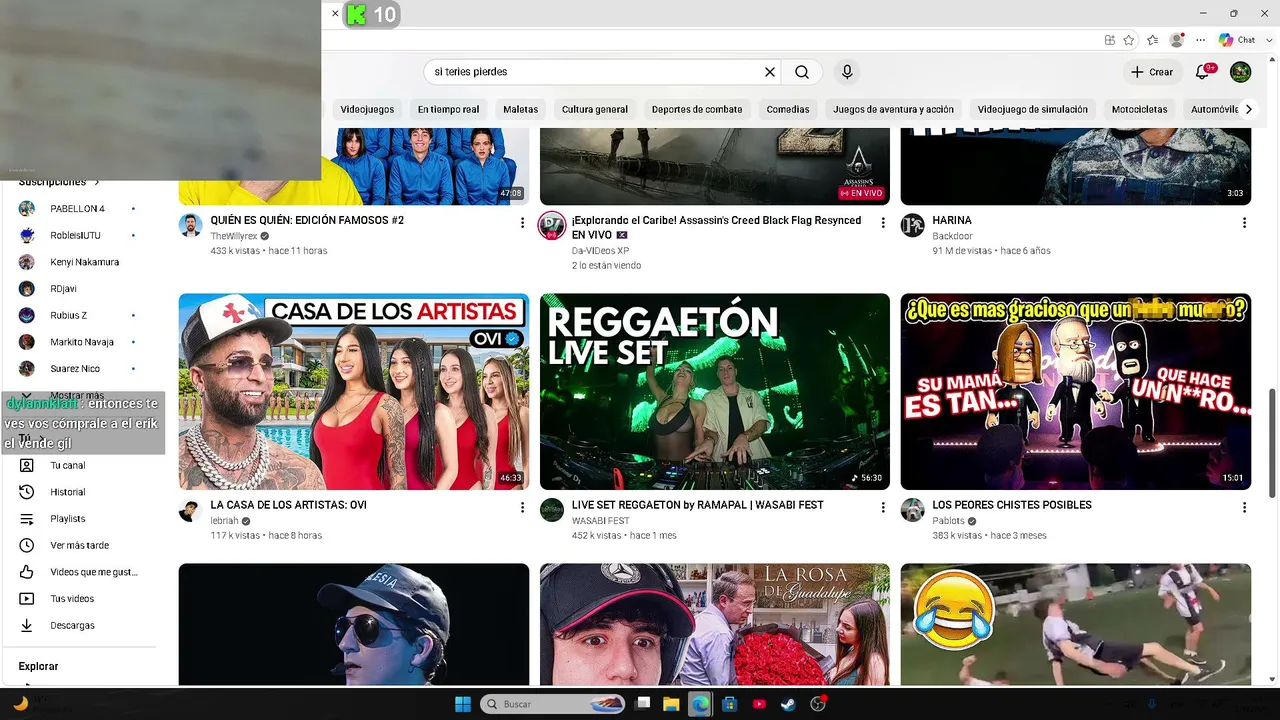This screenshot has height=720, width=1280.
Task: Select the Motocicletas filter chip
Action: coord(1140,109)
